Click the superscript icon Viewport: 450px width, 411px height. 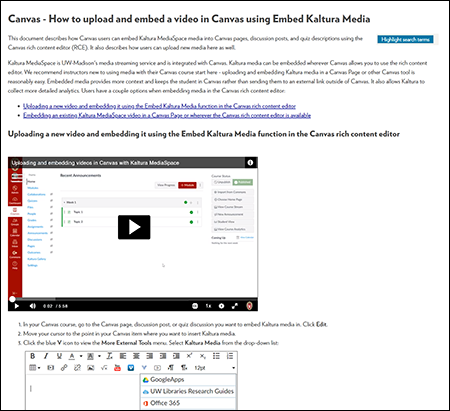tap(189, 356)
